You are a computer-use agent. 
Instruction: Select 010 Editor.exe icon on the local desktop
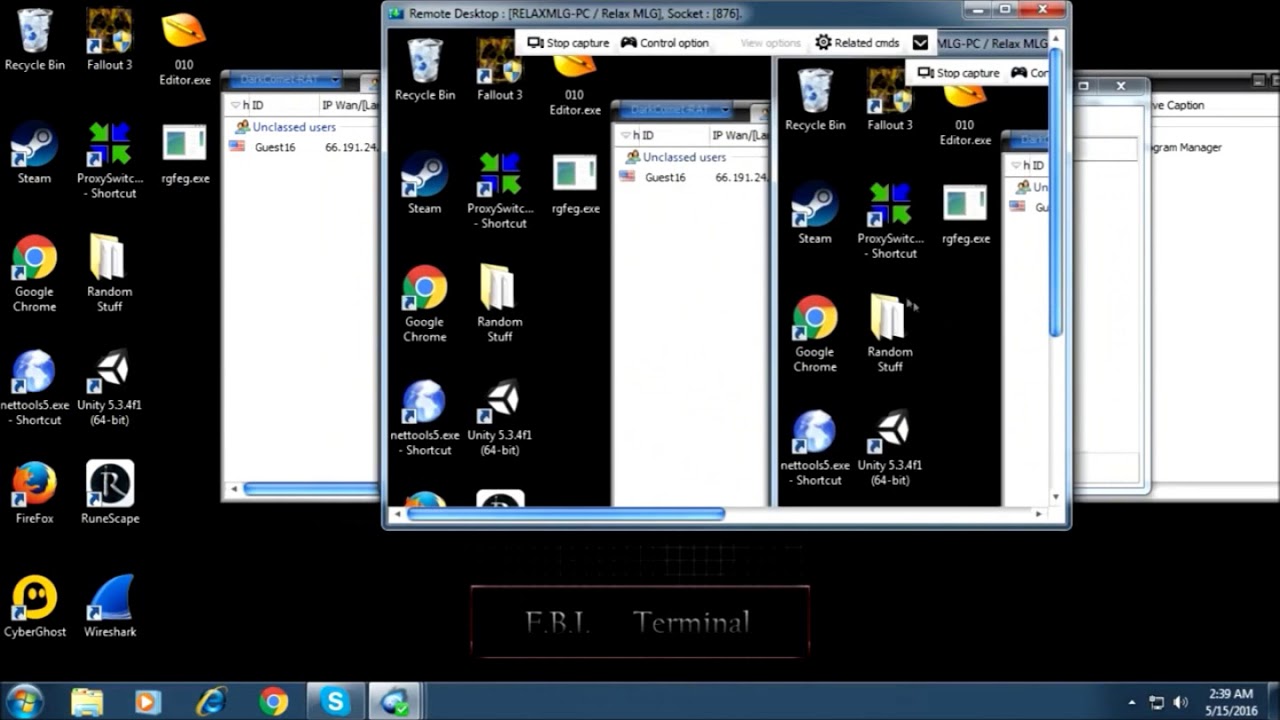pyautogui.click(x=184, y=48)
